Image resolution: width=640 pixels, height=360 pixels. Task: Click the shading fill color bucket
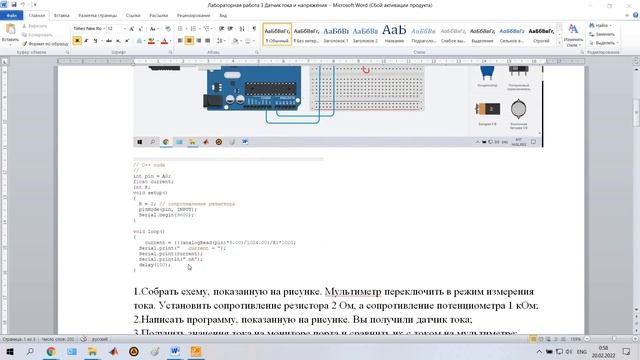pos(236,41)
